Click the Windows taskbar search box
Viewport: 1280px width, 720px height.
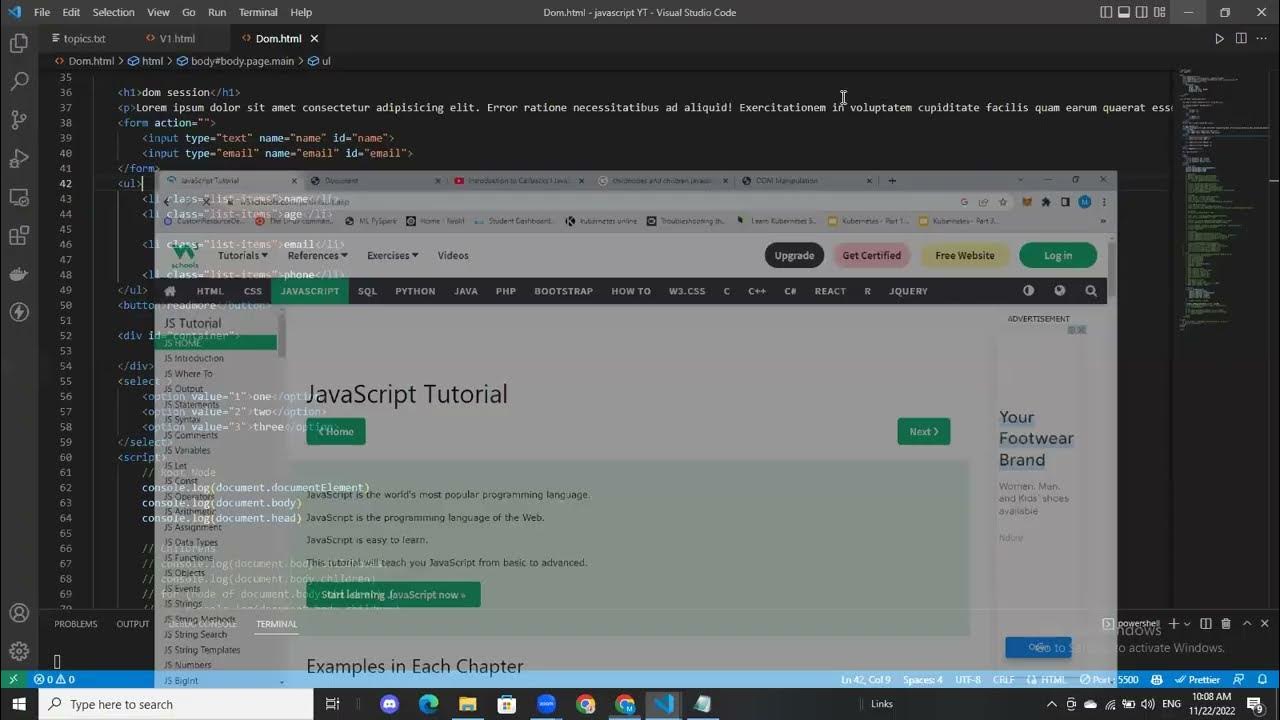(x=178, y=704)
